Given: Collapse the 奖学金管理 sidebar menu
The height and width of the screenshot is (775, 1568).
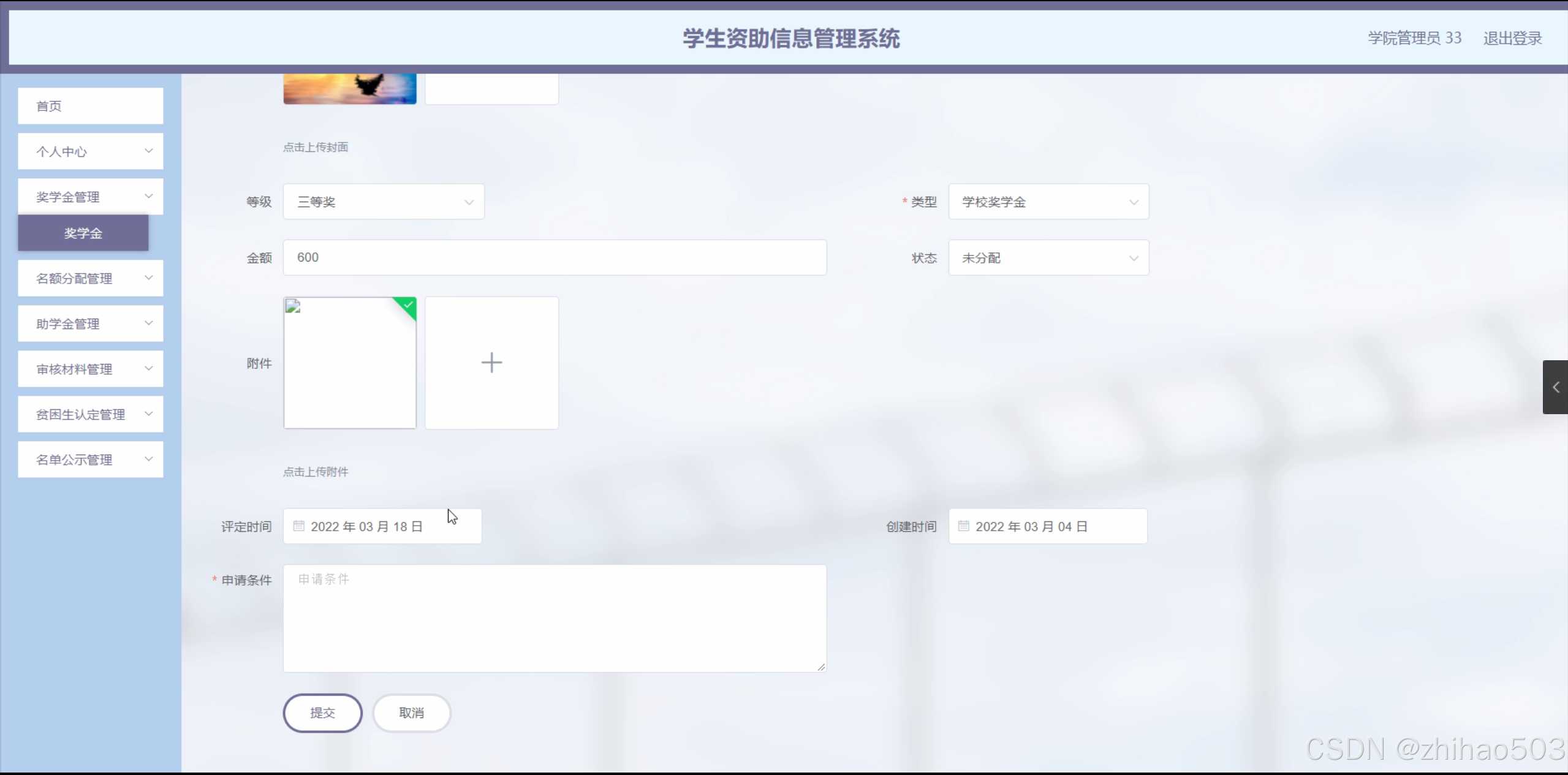Looking at the screenshot, I should (91, 197).
